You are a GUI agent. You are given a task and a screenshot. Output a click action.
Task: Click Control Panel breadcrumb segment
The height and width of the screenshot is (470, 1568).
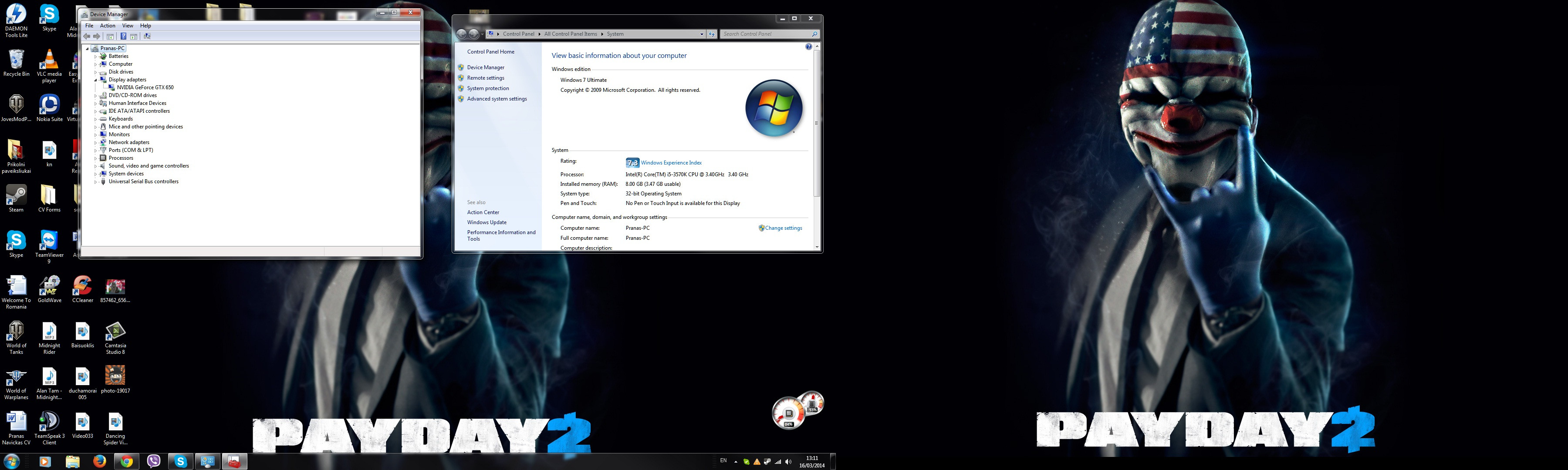pos(519,34)
